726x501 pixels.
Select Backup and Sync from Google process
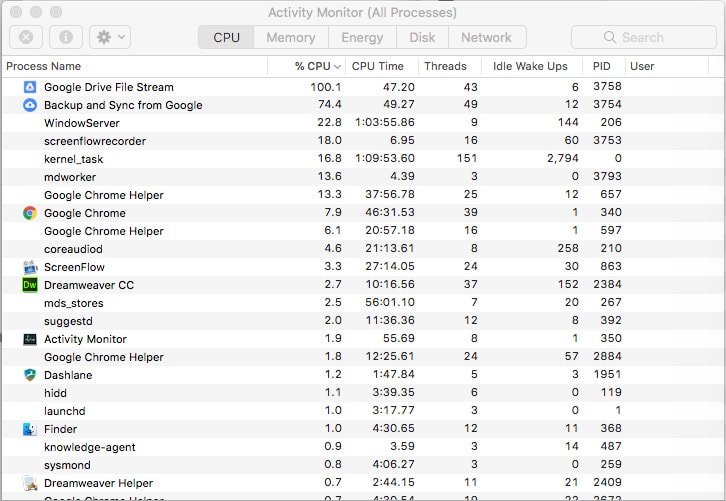point(123,105)
